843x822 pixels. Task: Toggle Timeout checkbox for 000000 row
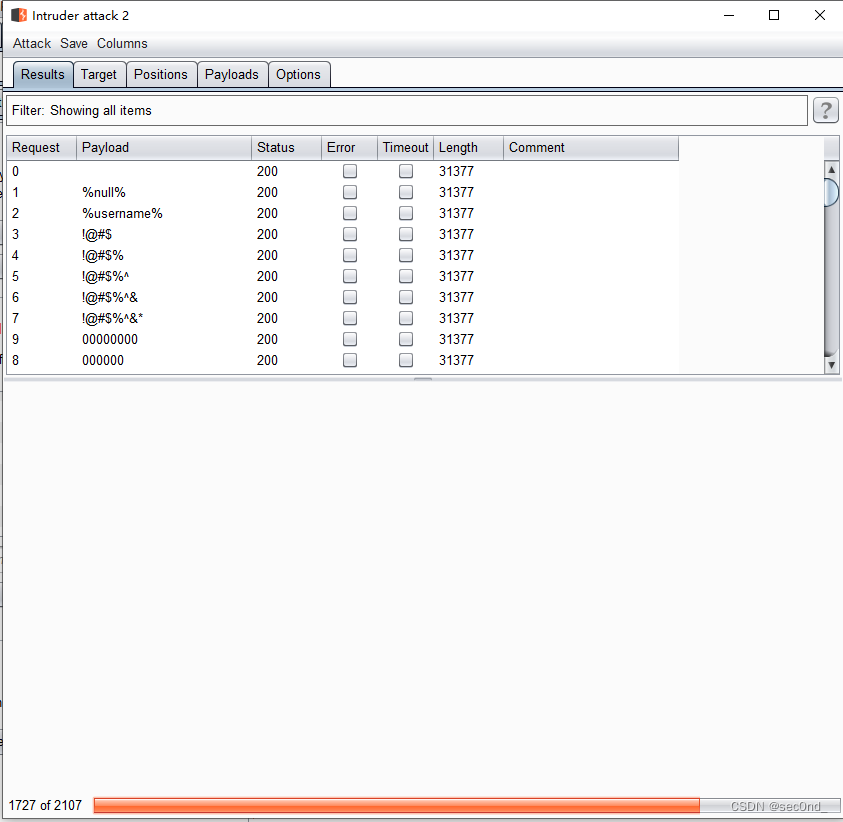tap(406, 360)
